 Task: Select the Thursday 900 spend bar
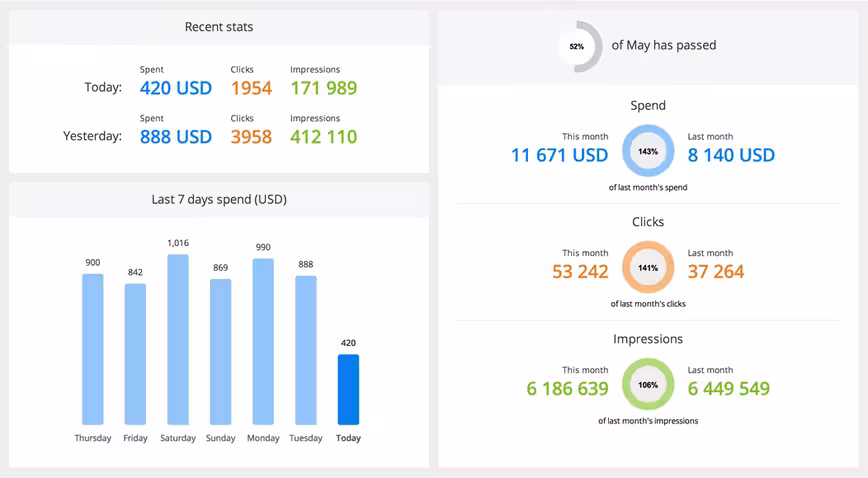click(92, 349)
